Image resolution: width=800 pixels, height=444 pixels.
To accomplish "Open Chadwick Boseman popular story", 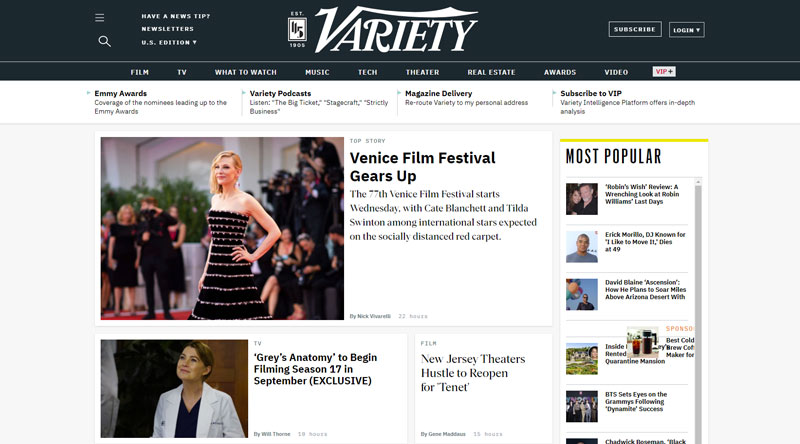I will point(645,441).
